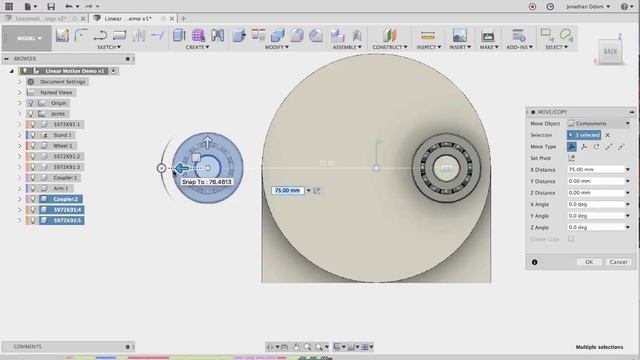The image size is (640, 360).
Task: Toggle lightbulb visibility for Stand:1
Action: (33, 135)
